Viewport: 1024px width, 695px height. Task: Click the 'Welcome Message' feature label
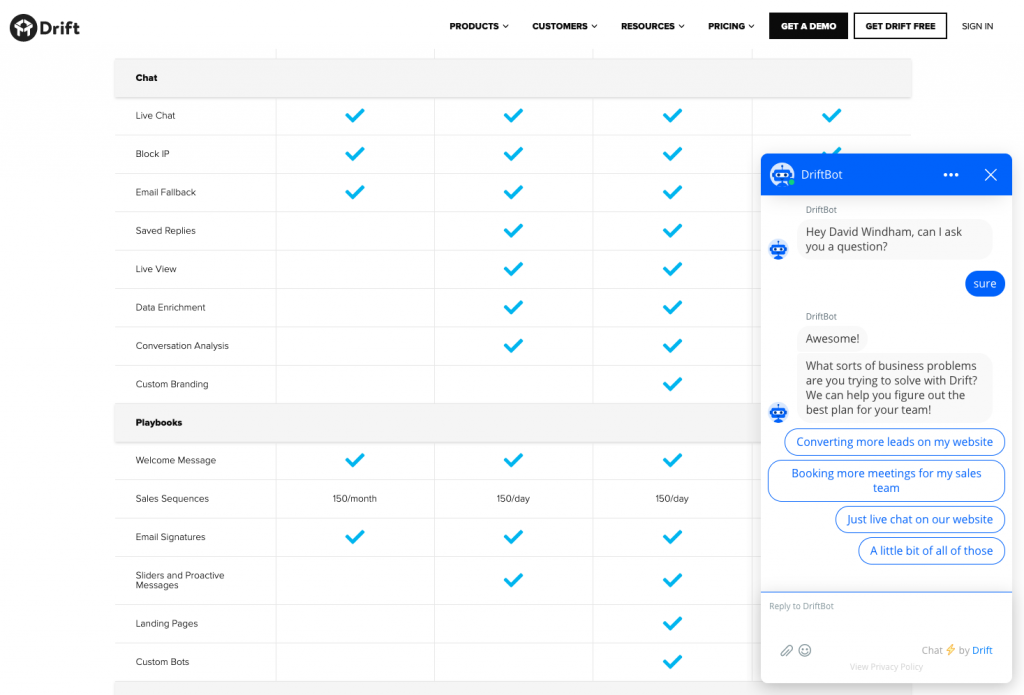pos(176,461)
